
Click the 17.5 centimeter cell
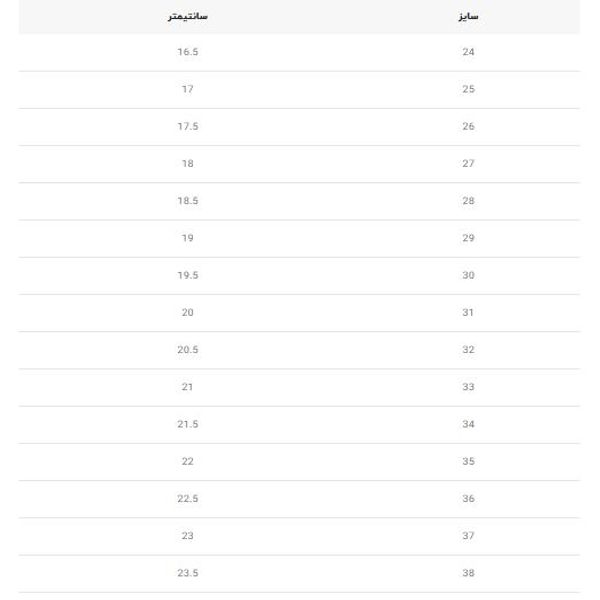point(187,126)
